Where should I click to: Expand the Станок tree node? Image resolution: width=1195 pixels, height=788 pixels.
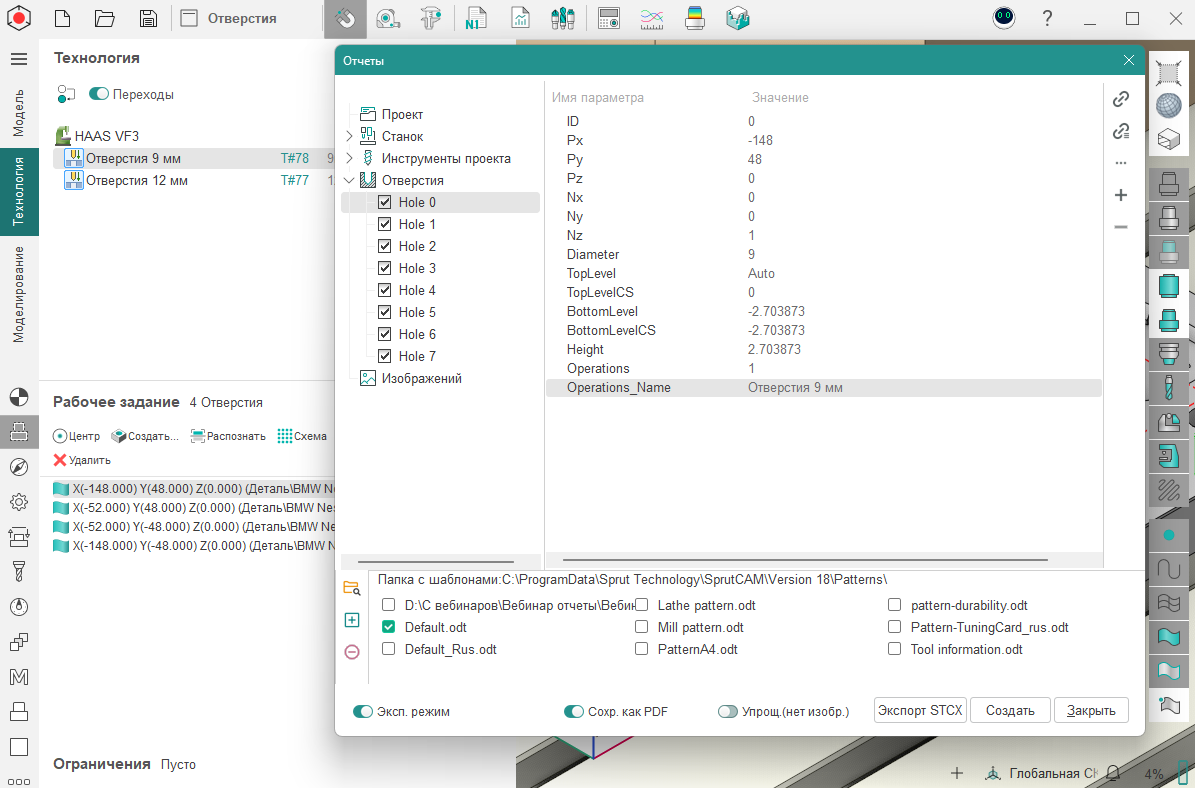point(349,136)
